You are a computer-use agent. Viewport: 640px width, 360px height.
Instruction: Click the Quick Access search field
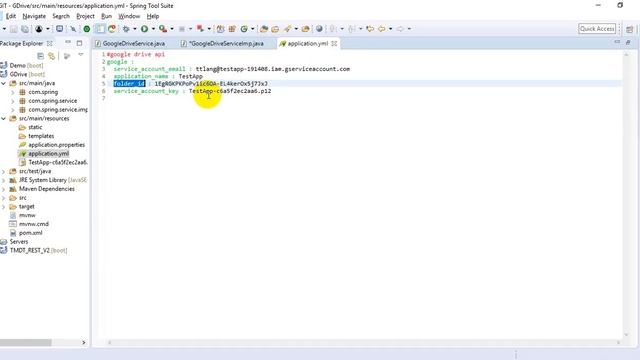[x=597, y=29]
